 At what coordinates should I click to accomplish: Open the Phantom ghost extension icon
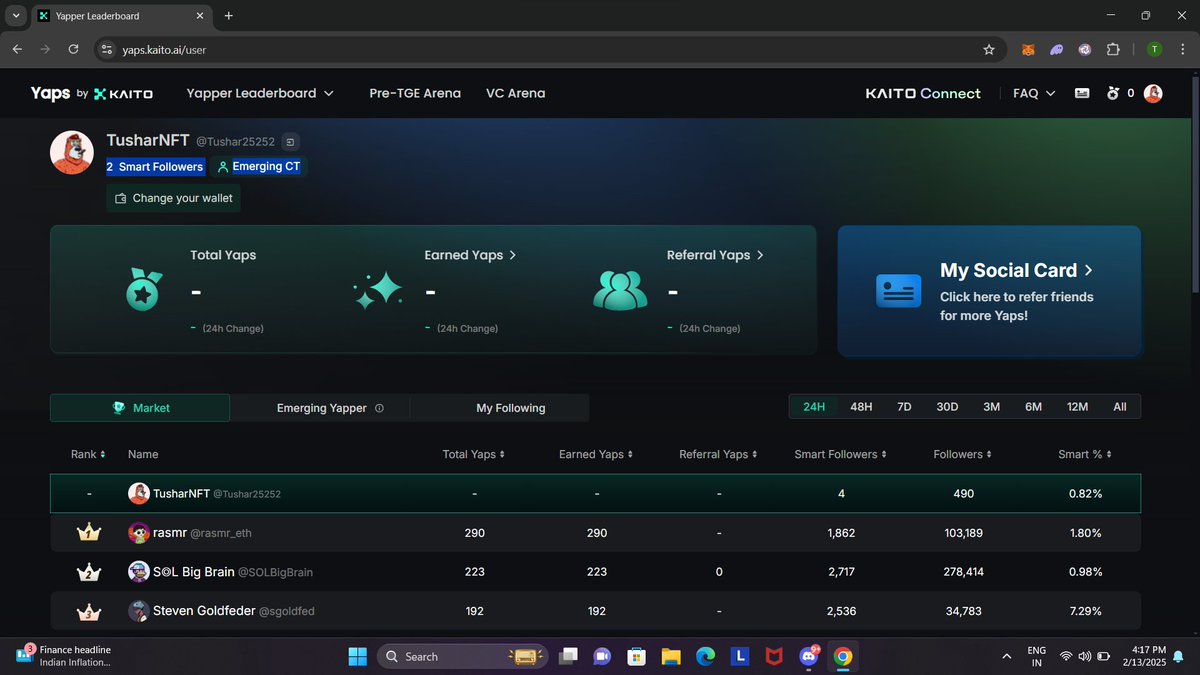[x=1056, y=49]
